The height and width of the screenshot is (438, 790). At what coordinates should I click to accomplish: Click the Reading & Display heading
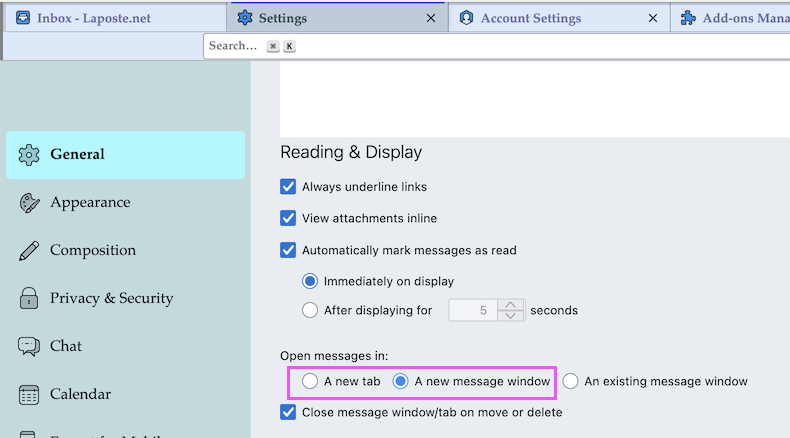point(351,152)
